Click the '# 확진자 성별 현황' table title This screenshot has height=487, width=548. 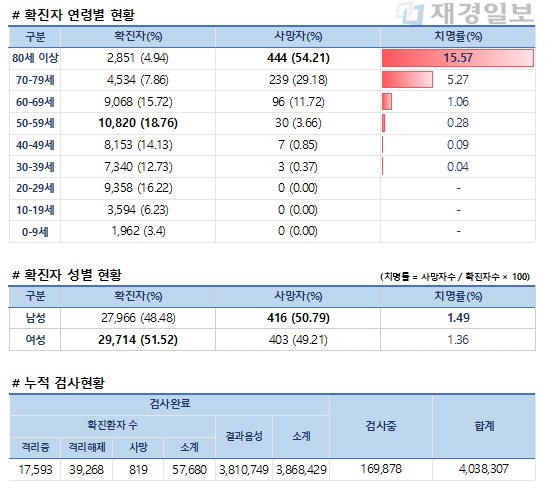point(66,275)
